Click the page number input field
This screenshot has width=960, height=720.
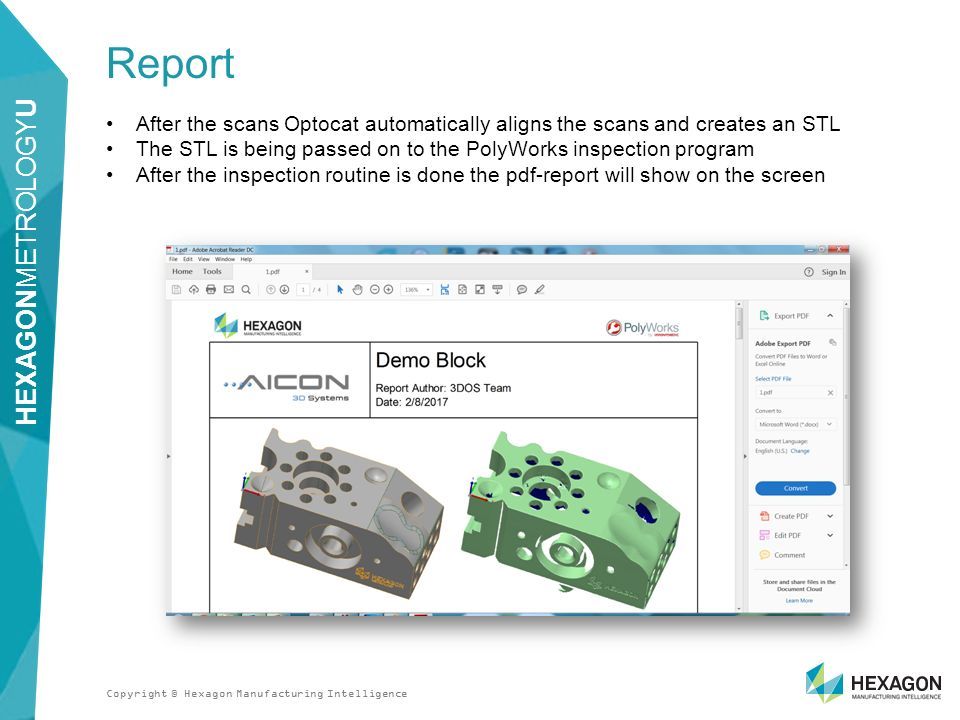302,290
